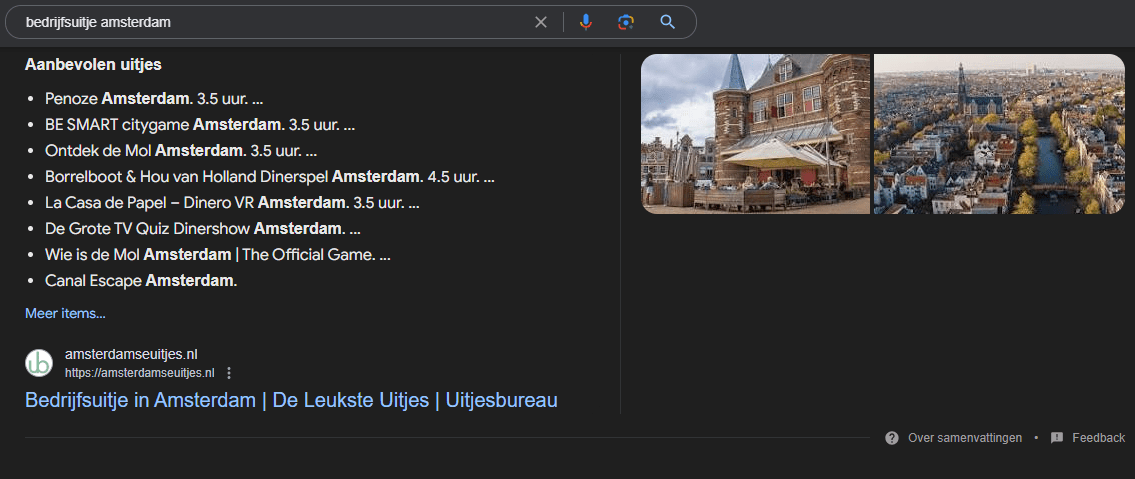Viewport: 1135px width, 479px height.
Task: Expand list with Meer items link
Action: (x=65, y=313)
